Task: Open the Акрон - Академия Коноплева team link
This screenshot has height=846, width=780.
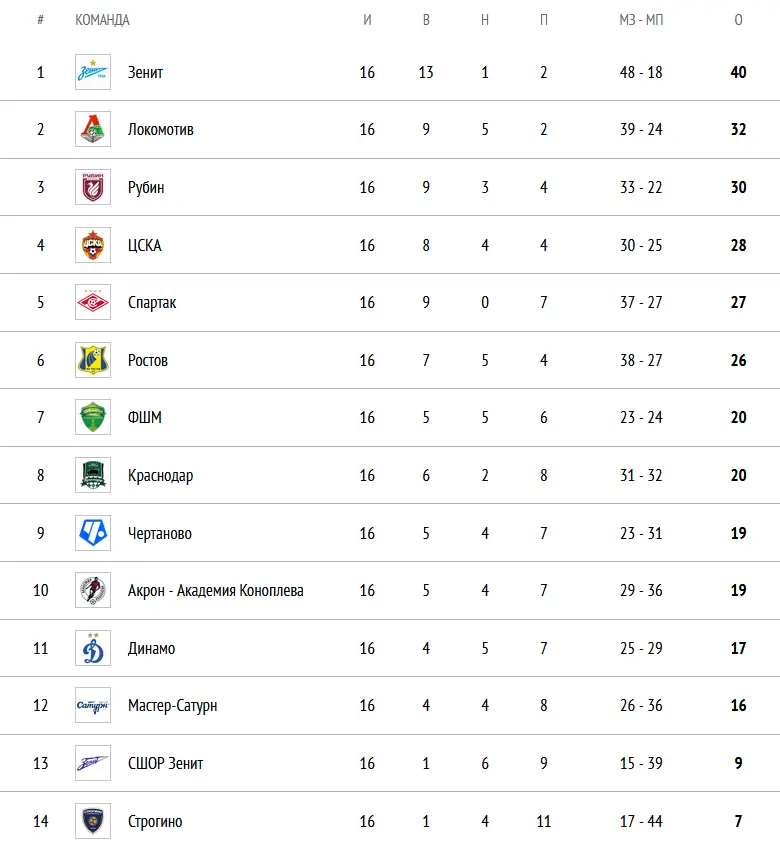Action: click(215, 590)
